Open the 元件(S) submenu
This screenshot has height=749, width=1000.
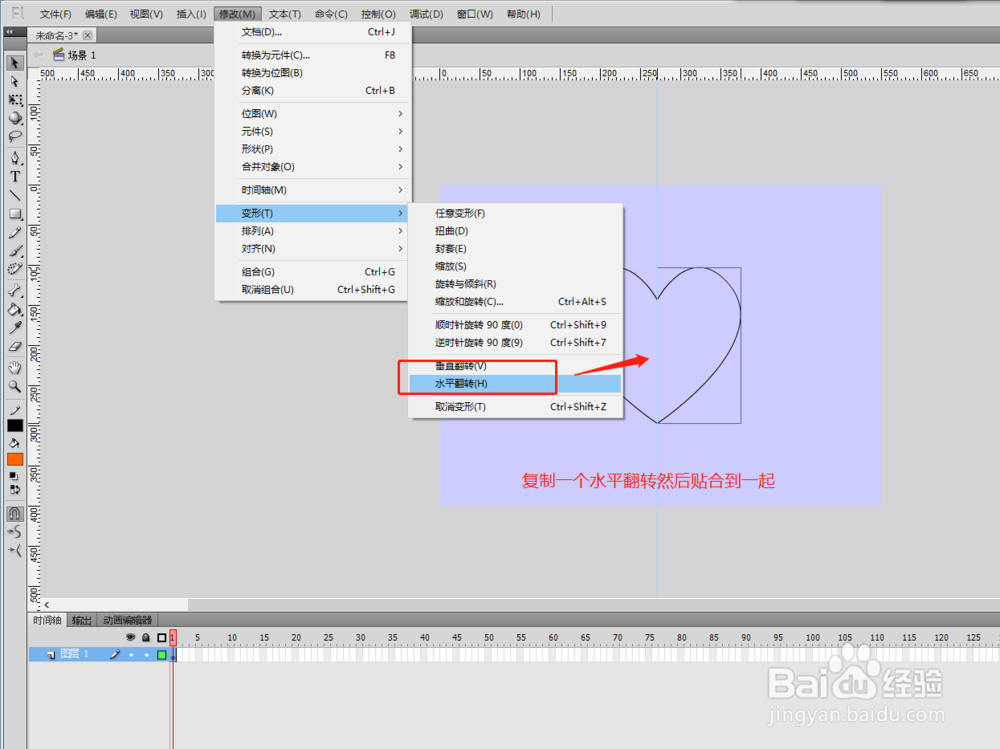coord(313,131)
